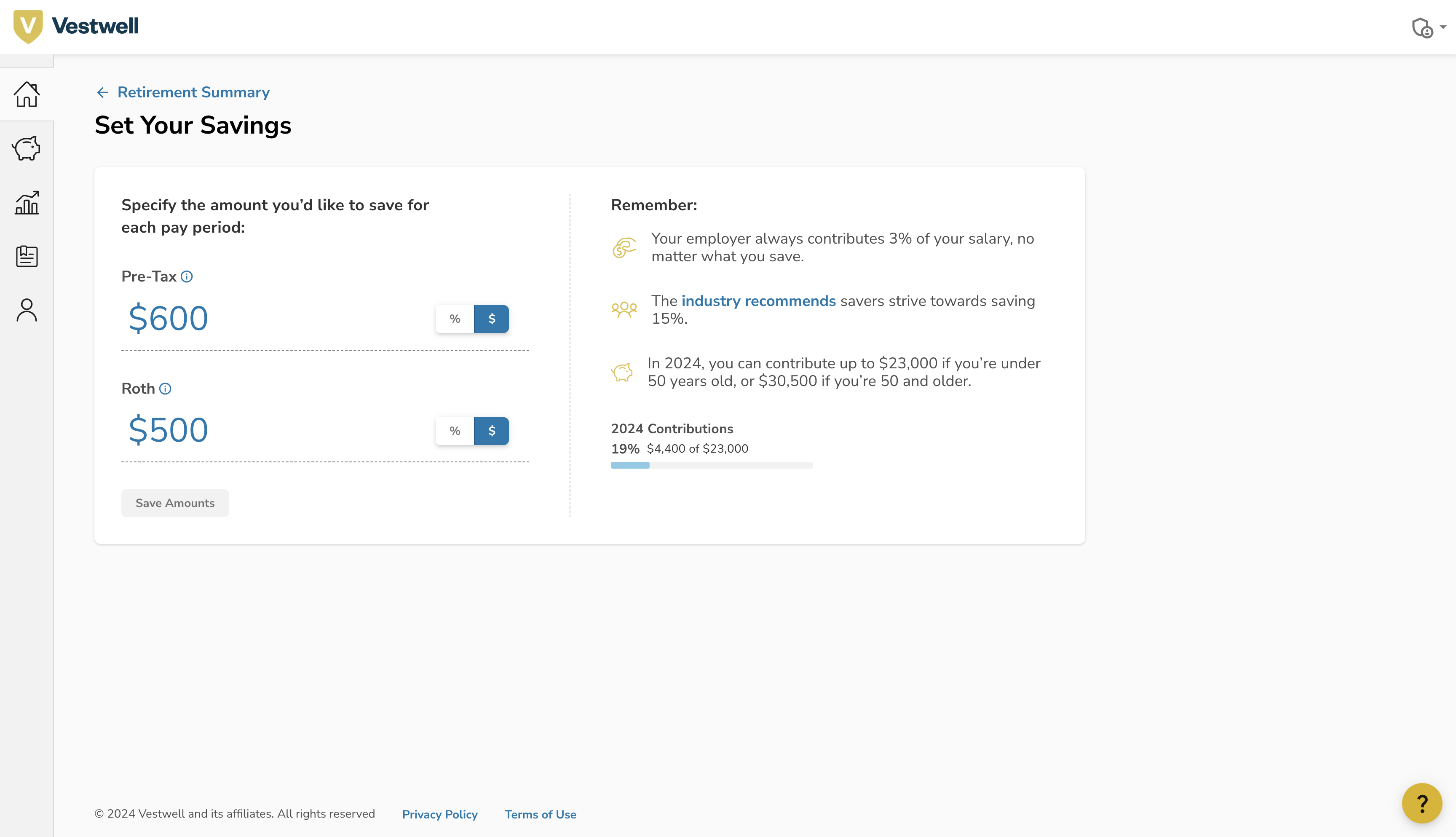Click the back arrow to Retirement Summary
The height and width of the screenshot is (837, 1456).
tap(102, 92)
